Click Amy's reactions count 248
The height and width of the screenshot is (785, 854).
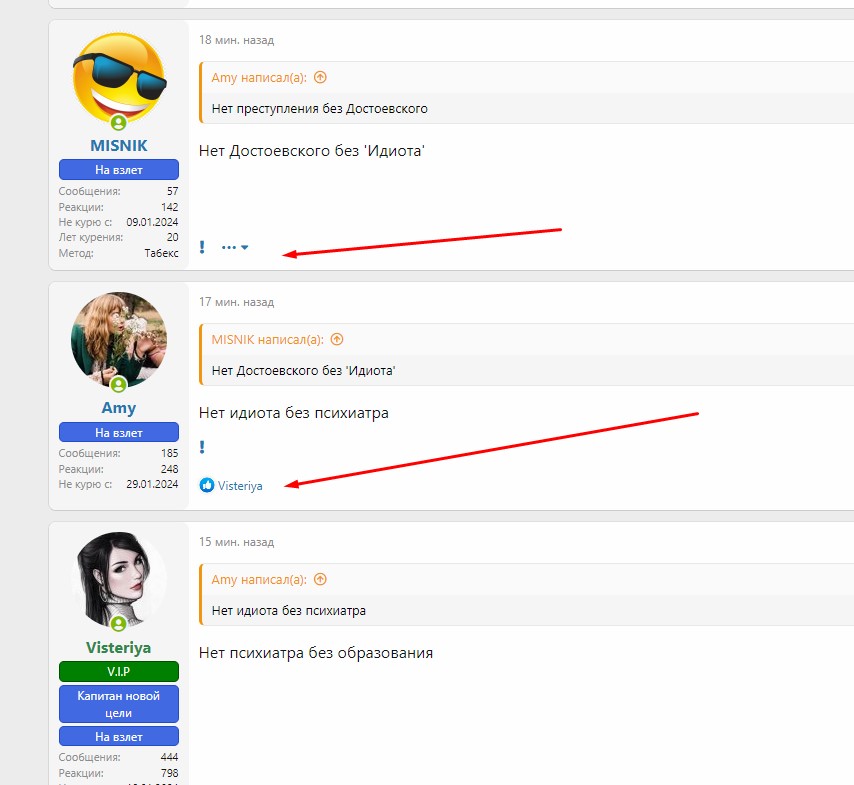tap(169, 468)
